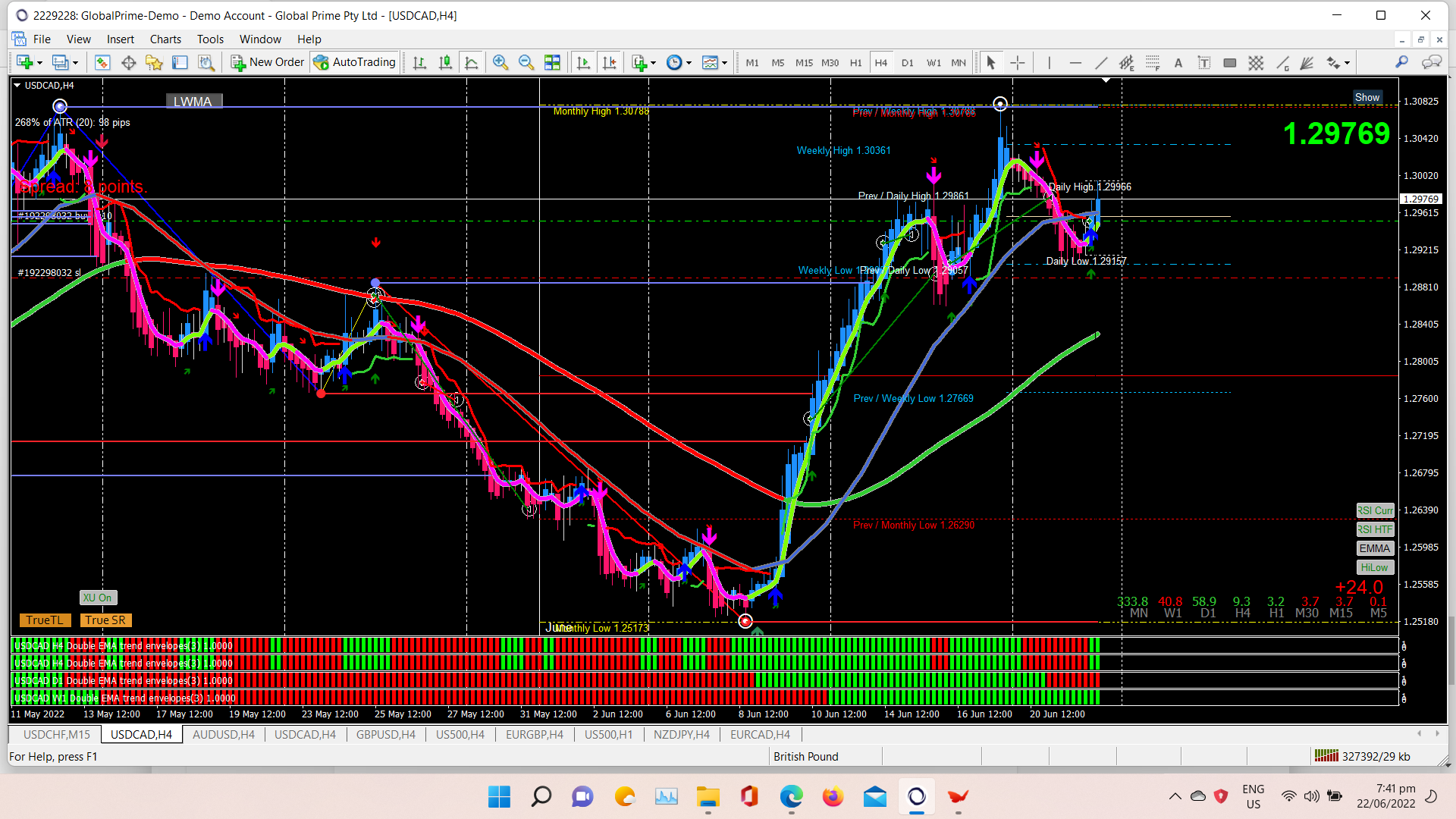Screen dimensions: 1456x819
Task: Expand the arrows objects dropdown arrow
Action: click(x=1347, y=63)
